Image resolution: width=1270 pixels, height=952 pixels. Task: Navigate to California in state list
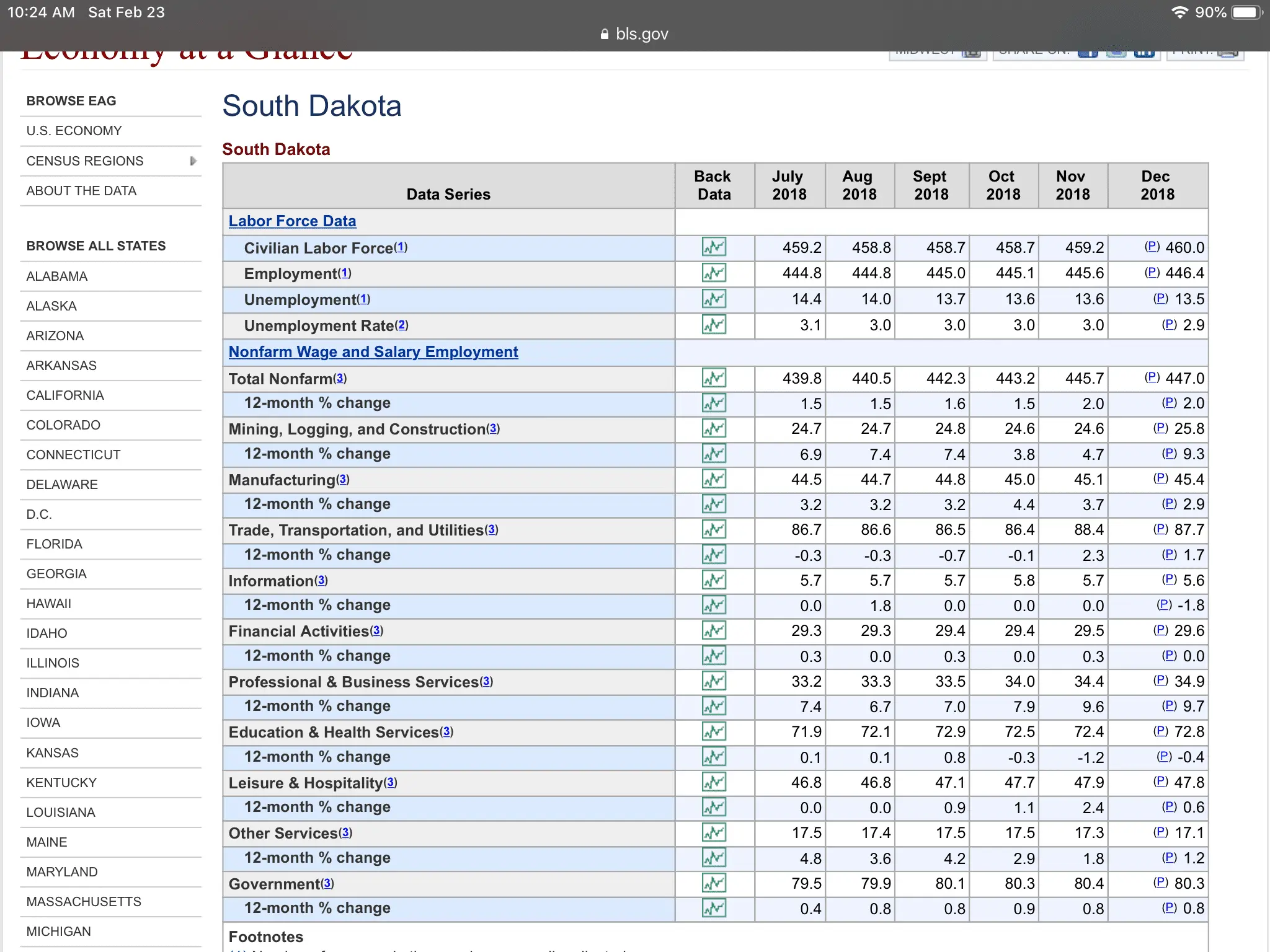click(65, 395)
